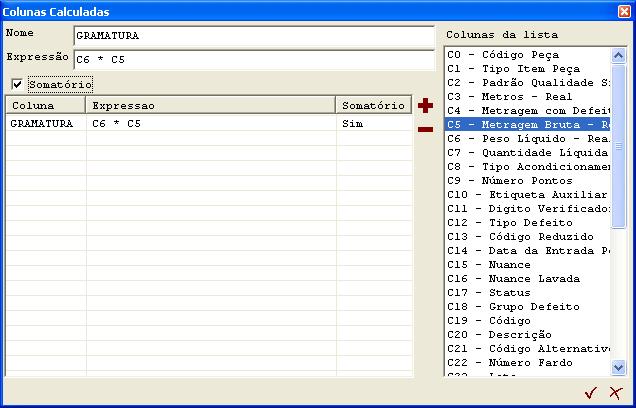The height and width of the screenshot is (408, 636).
Task: Click the Expressao column header
Action: click(210, 105)
